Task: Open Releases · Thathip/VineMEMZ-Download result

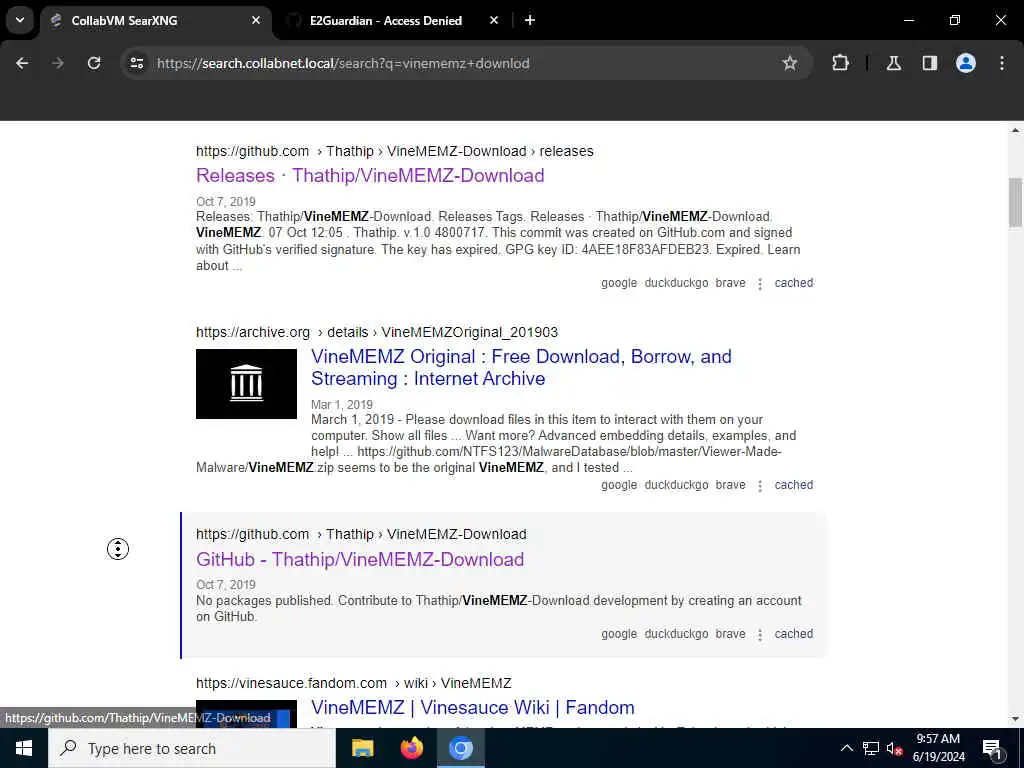Action: [x=370, y=175]
